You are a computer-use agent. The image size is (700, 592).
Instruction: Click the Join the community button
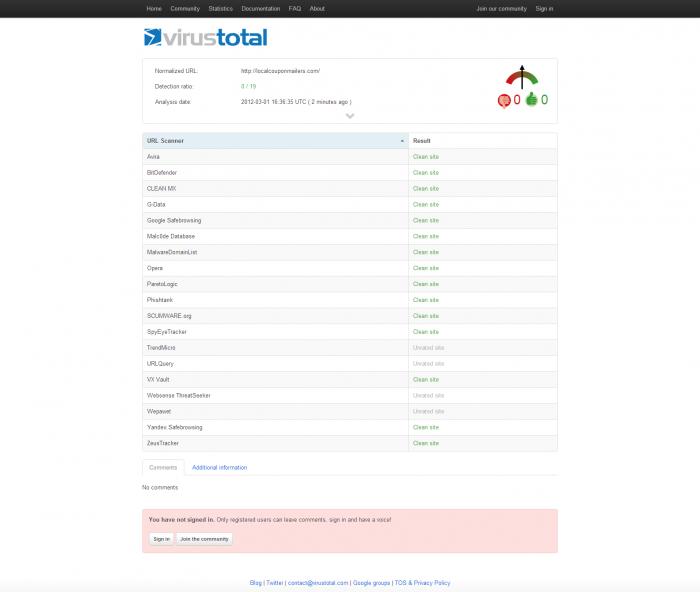204,539
